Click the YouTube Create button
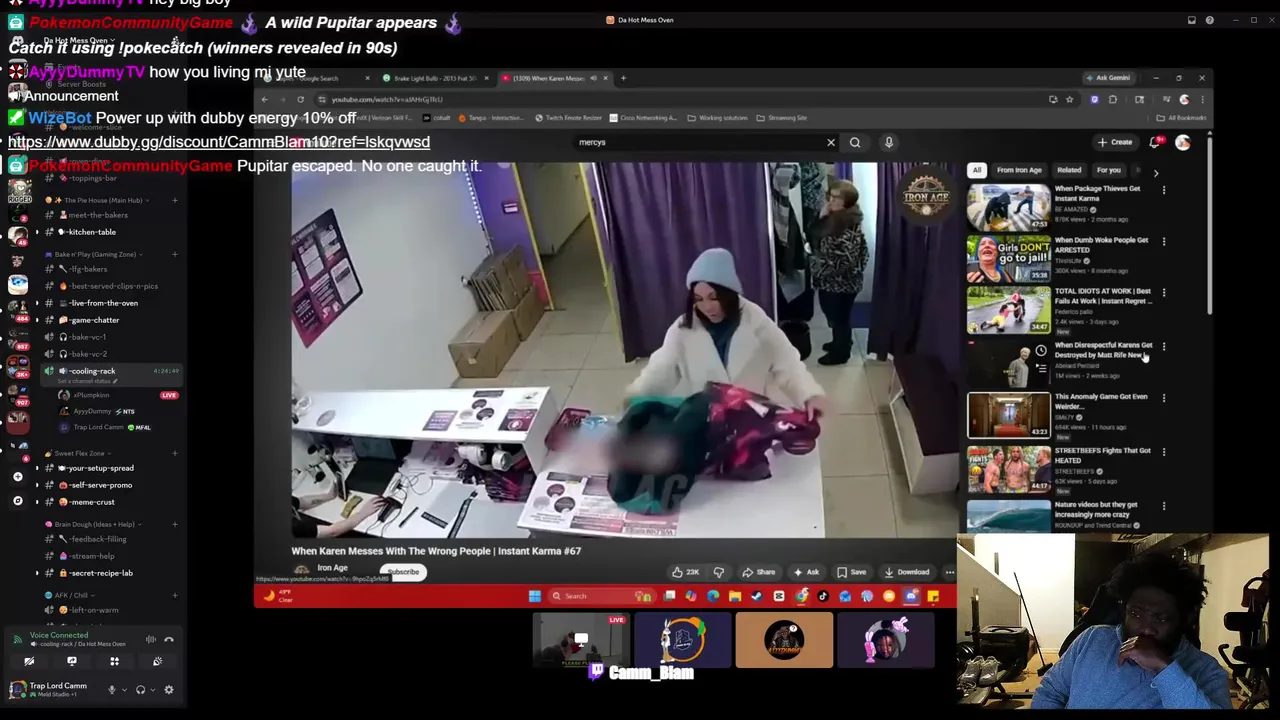 tap(1115, 142)
